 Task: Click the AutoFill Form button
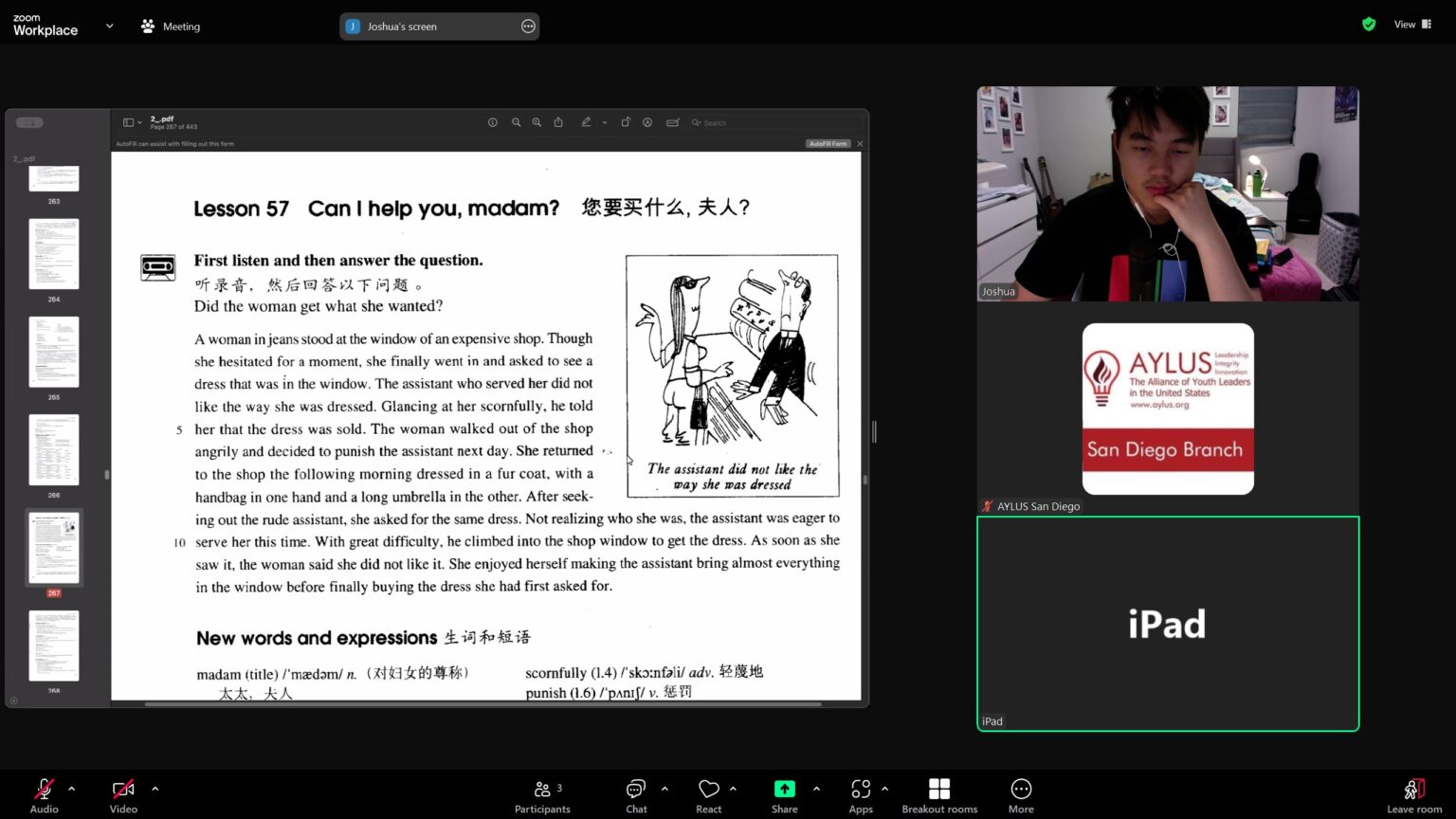point(828,144)
